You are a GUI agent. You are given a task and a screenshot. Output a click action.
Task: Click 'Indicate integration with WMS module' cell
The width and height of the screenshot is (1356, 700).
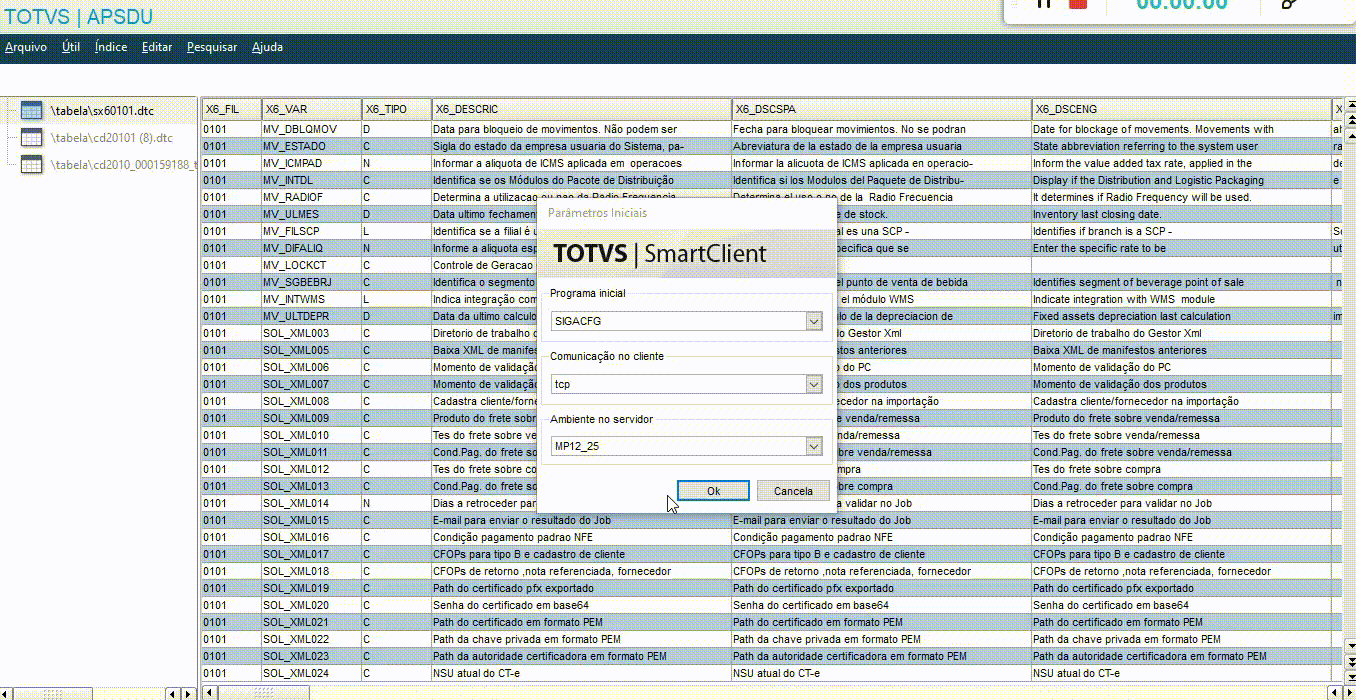[x=1181, y=299]
